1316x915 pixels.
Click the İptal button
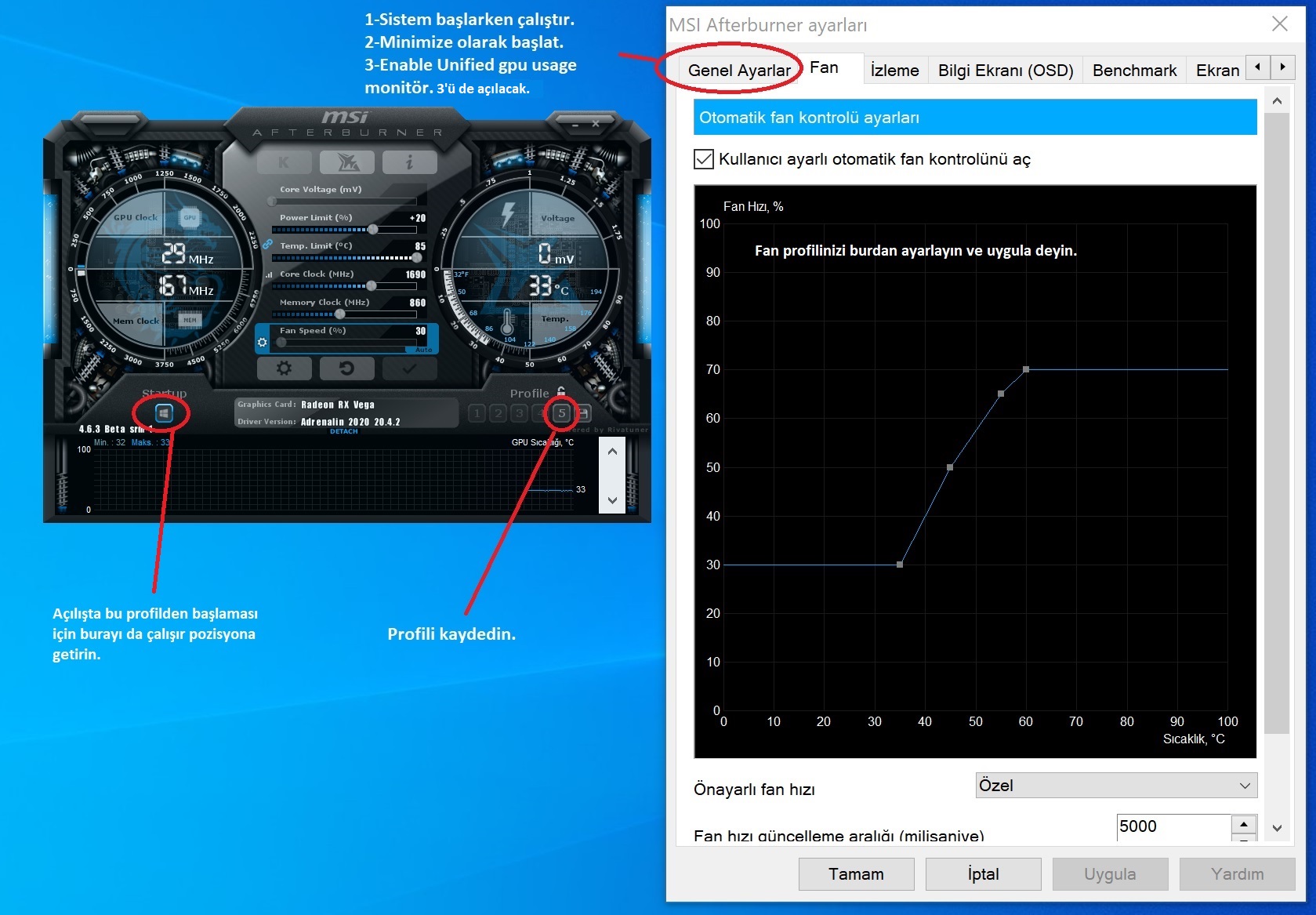[983, 874]
